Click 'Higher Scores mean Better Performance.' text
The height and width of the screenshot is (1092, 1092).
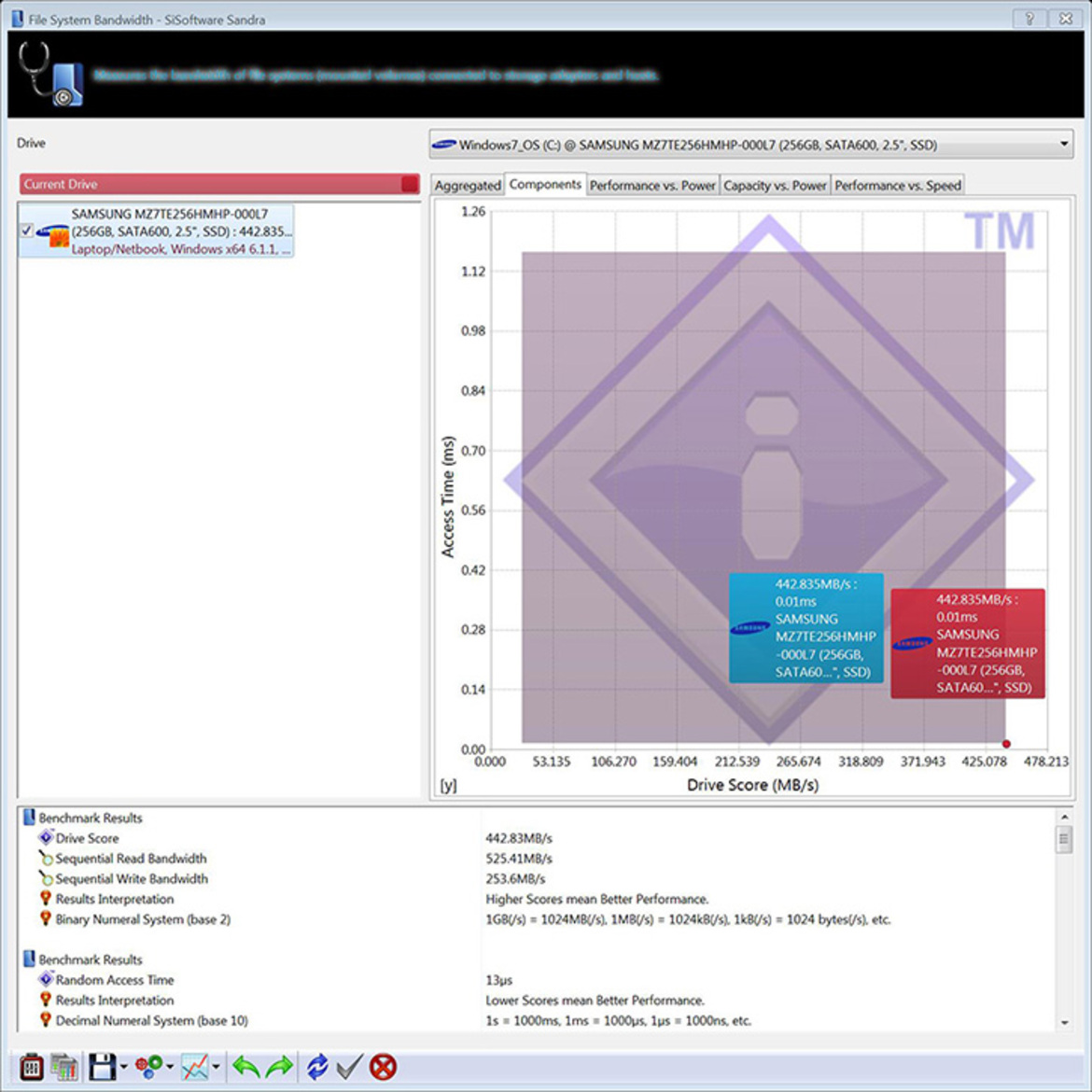coord(596,899)
